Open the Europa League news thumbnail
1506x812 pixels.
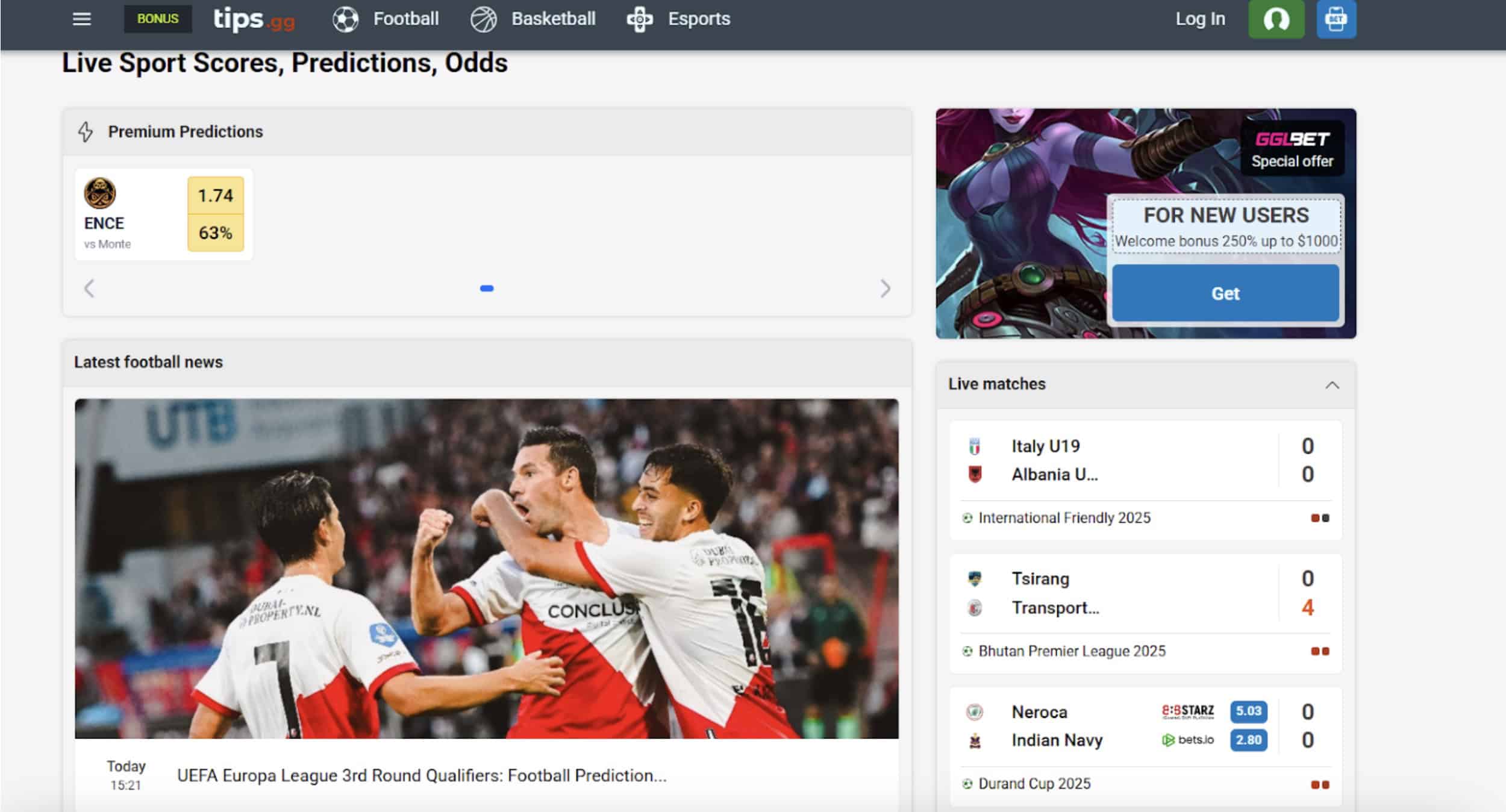[486, 568]
